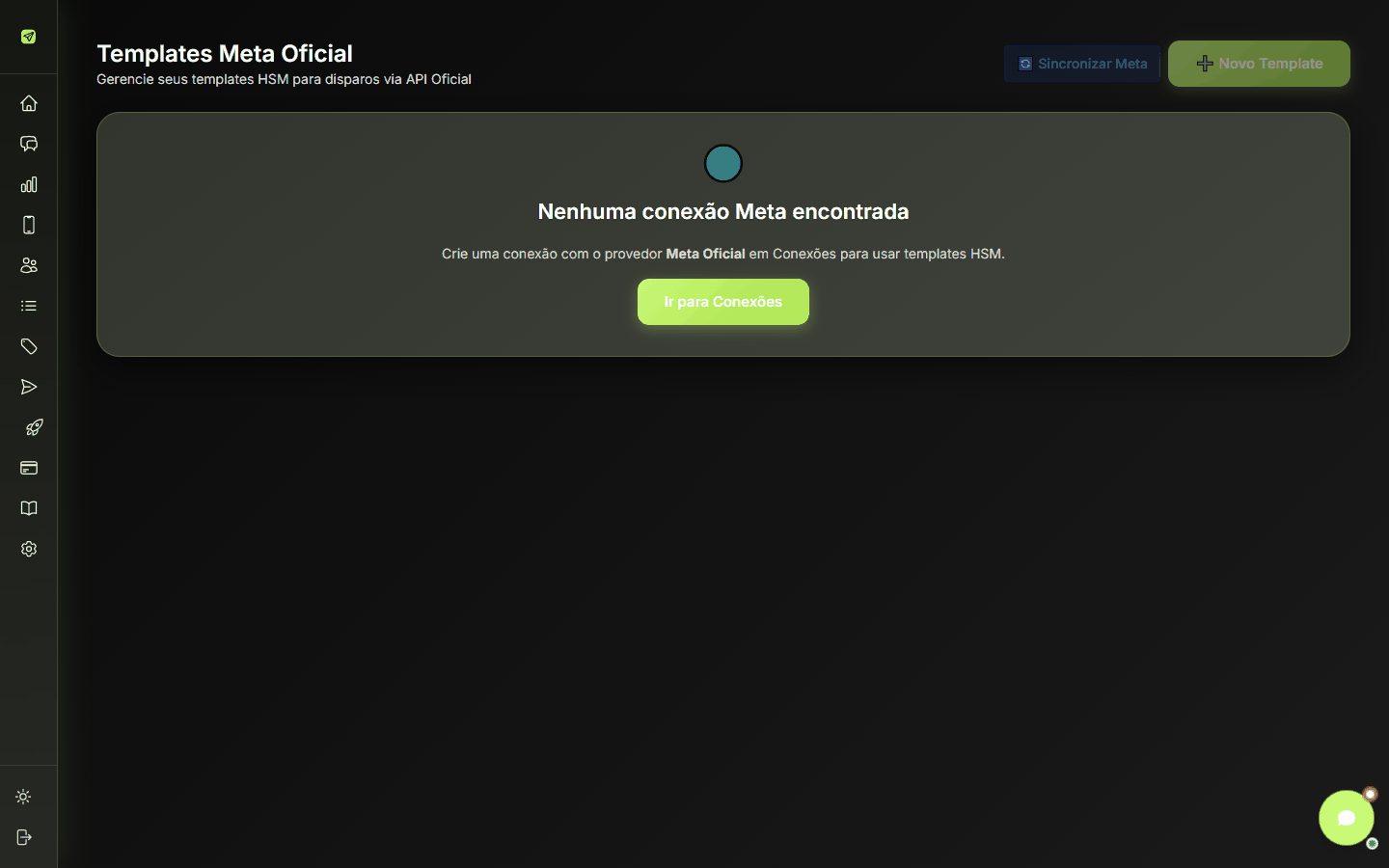Click the Ir para Conexões button
This screenshot has height=868, width=1389.
pos(723,302)
